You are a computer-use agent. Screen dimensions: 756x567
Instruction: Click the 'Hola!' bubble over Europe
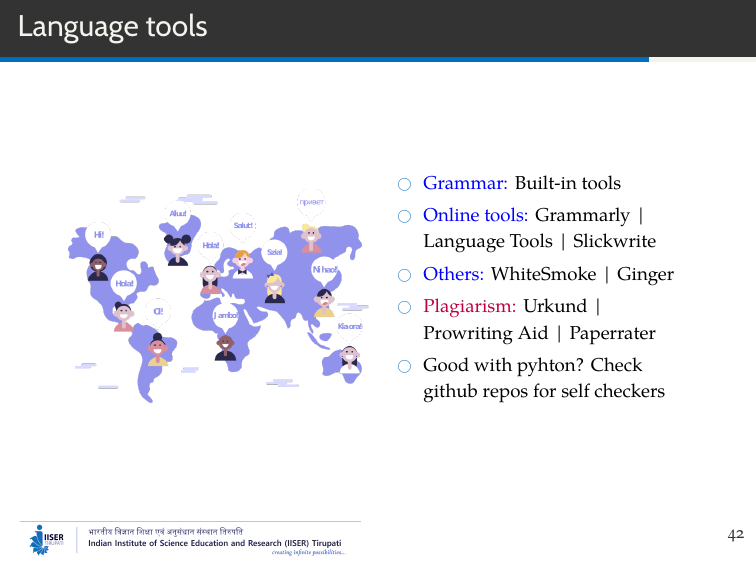[211, 245]
